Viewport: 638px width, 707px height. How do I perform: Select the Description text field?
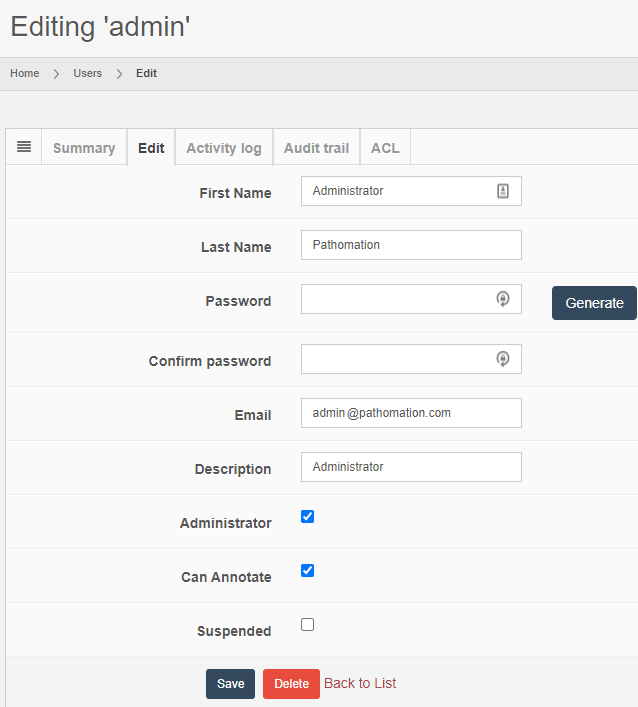click(410, 467)
